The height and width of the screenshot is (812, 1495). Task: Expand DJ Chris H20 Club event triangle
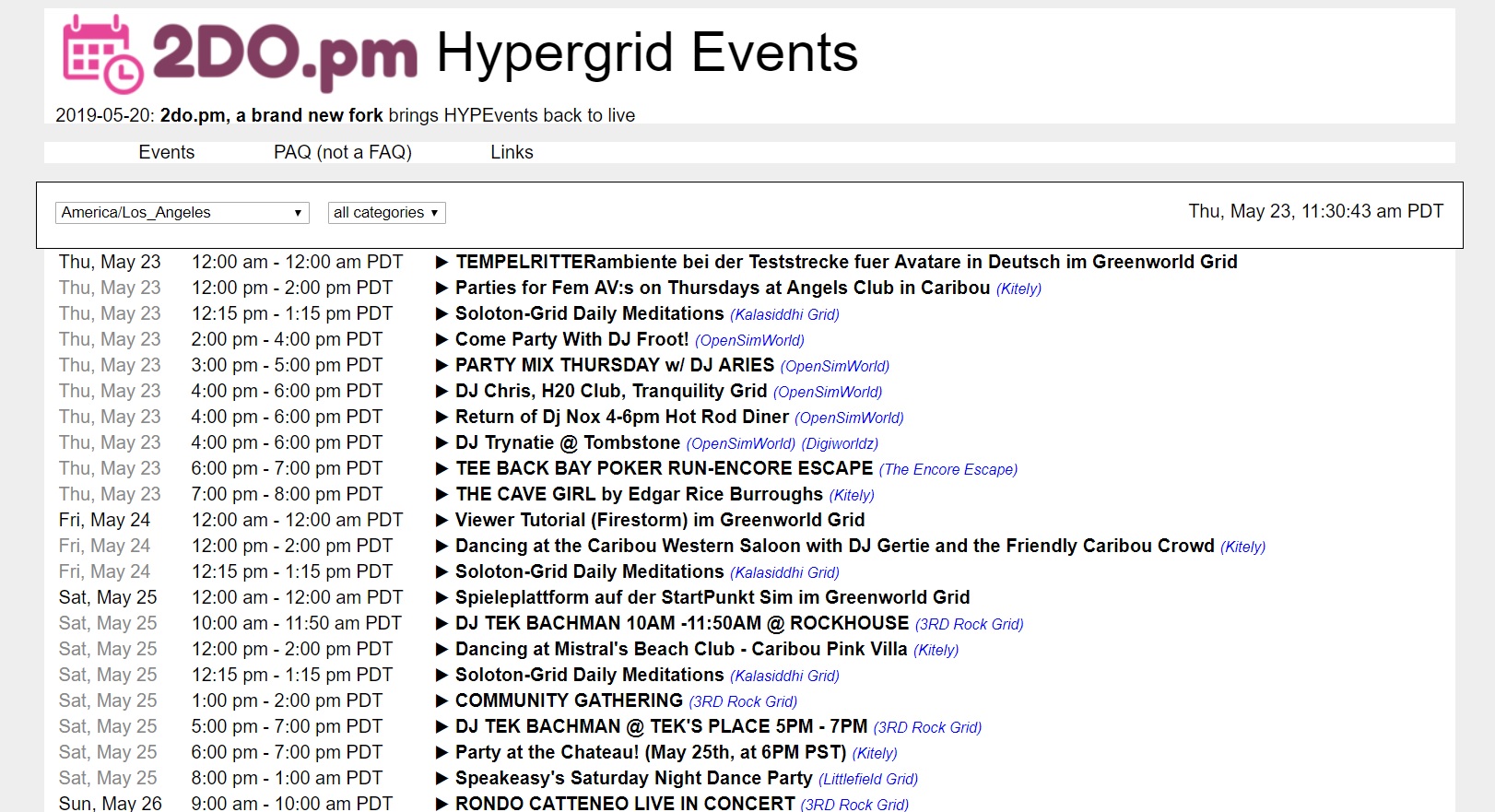pos(441,392)
